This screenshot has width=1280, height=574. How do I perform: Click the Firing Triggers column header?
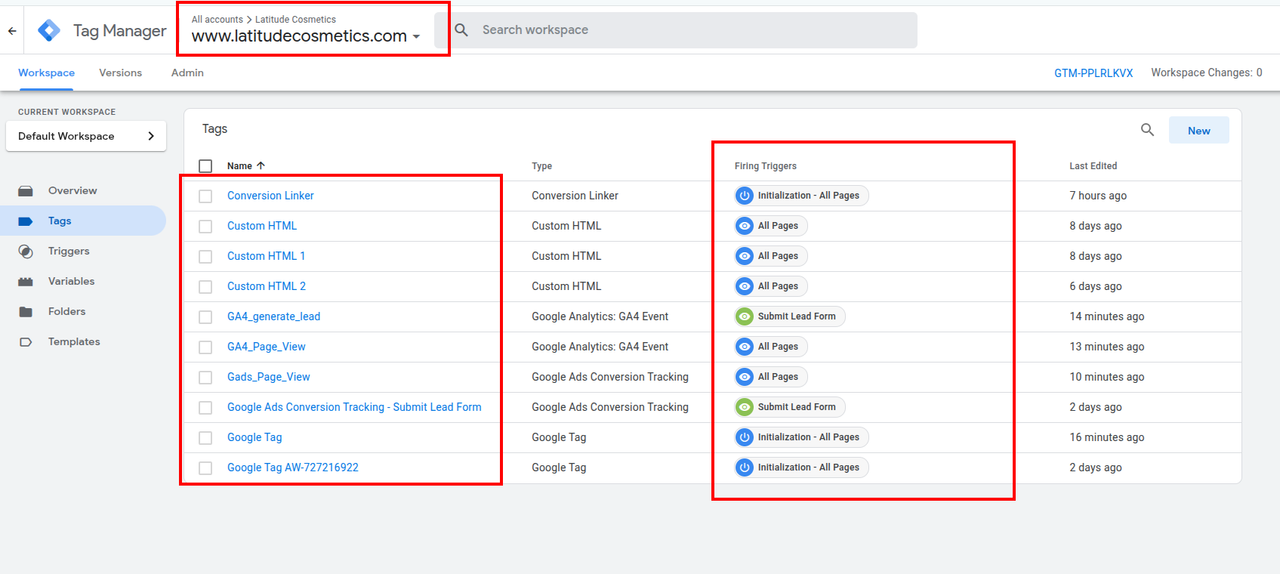[x=766, y=166]
